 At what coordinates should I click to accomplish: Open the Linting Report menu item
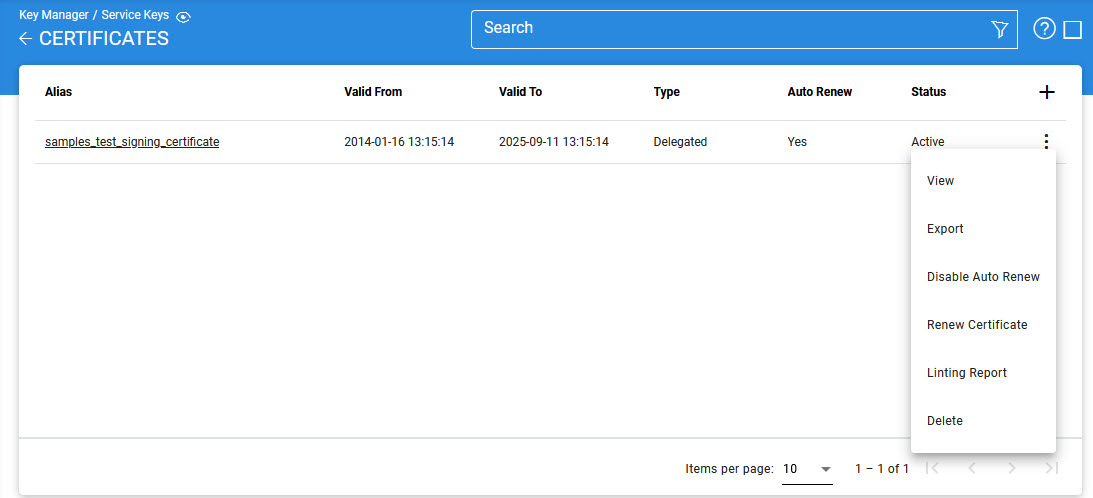pyautogui.click(x=967, y=373)
